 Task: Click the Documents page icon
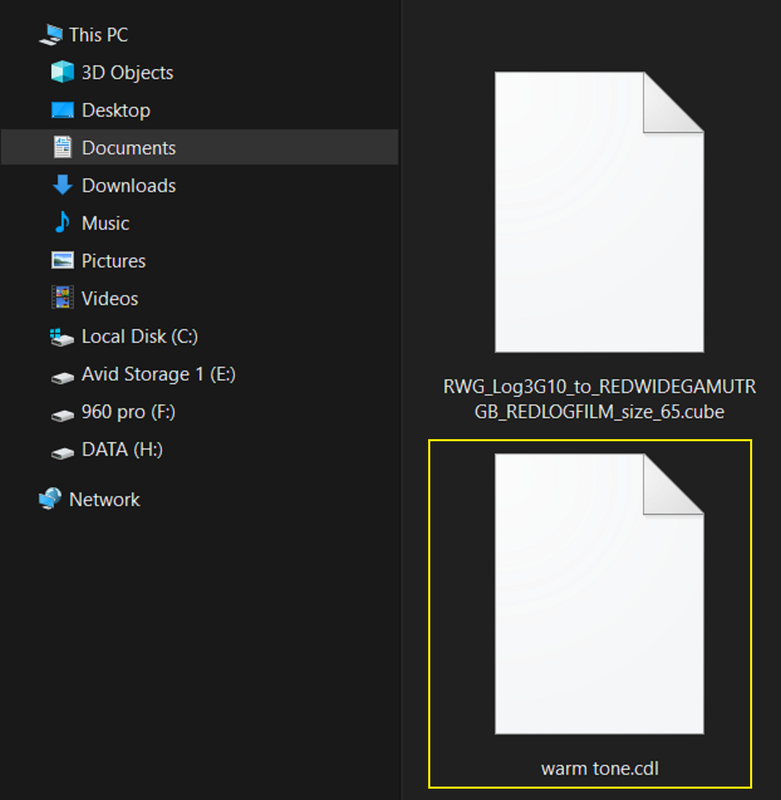pos(62,147)
